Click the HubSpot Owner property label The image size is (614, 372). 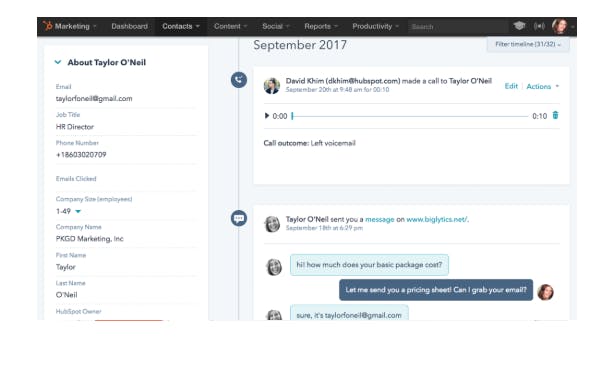pyautogui.click(x=78, y=311)
